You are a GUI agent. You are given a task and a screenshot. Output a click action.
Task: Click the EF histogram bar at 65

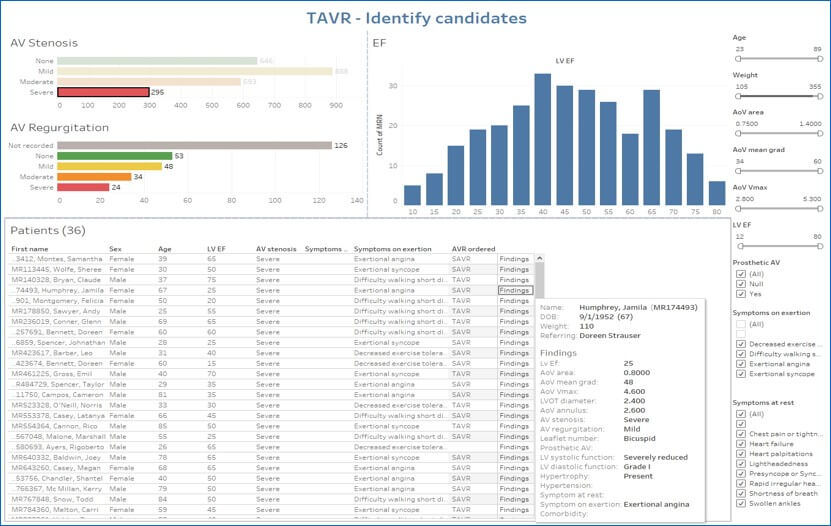coord(651,147)
